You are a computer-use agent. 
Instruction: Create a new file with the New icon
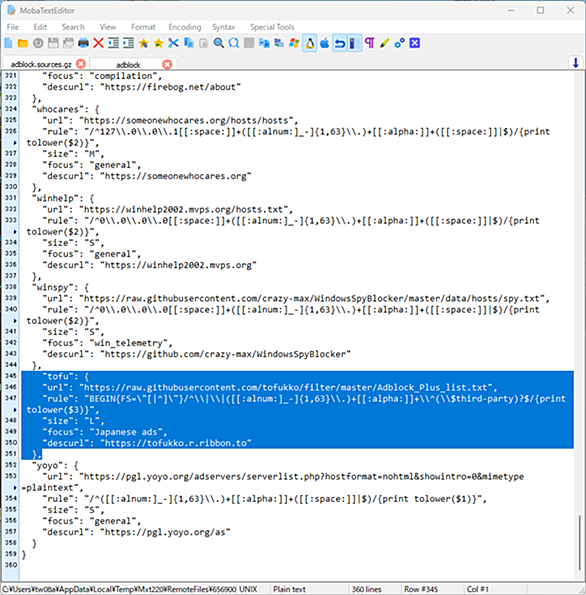tap(8, 43)
